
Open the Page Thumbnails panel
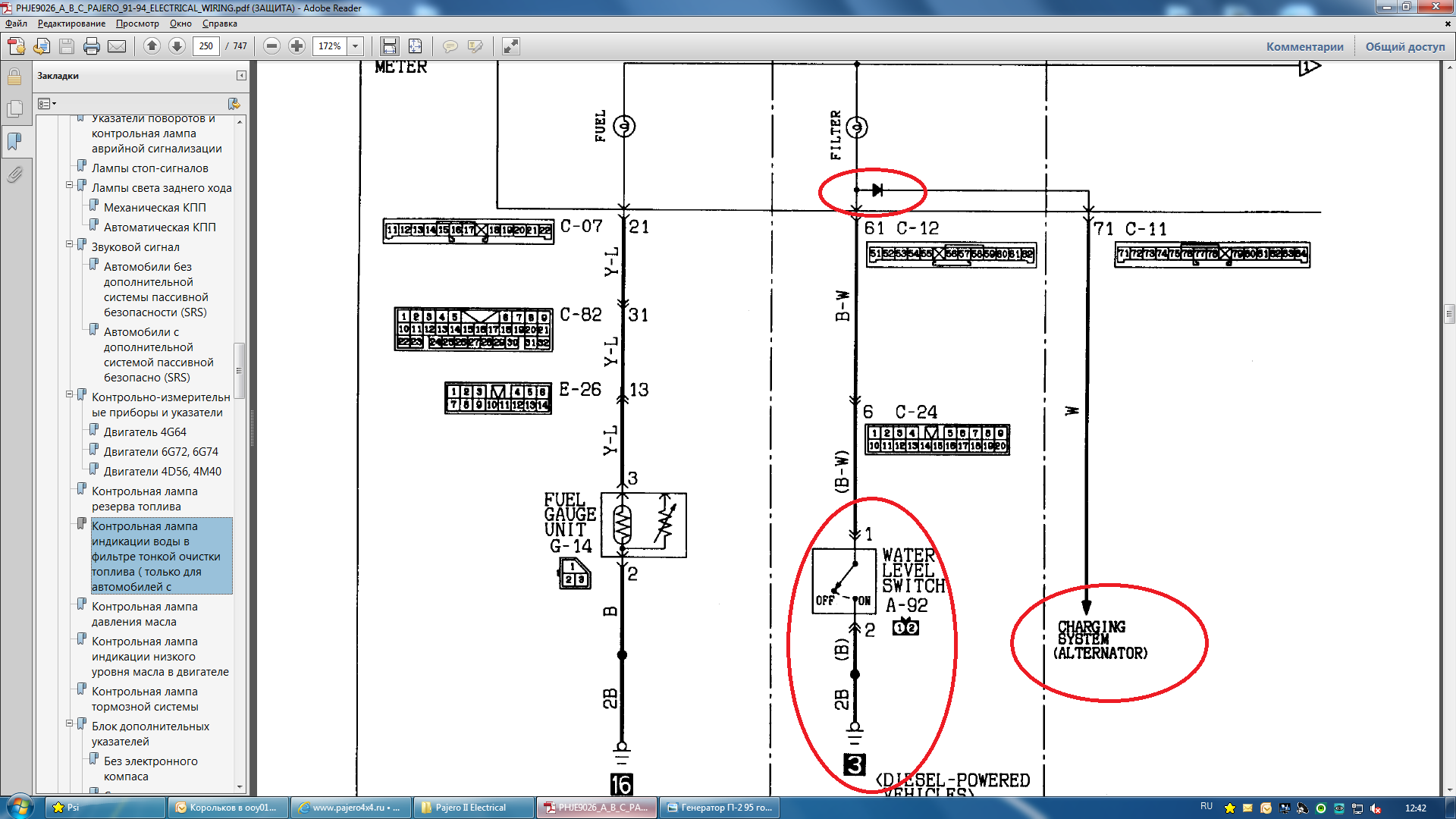(x=14, y=109)
